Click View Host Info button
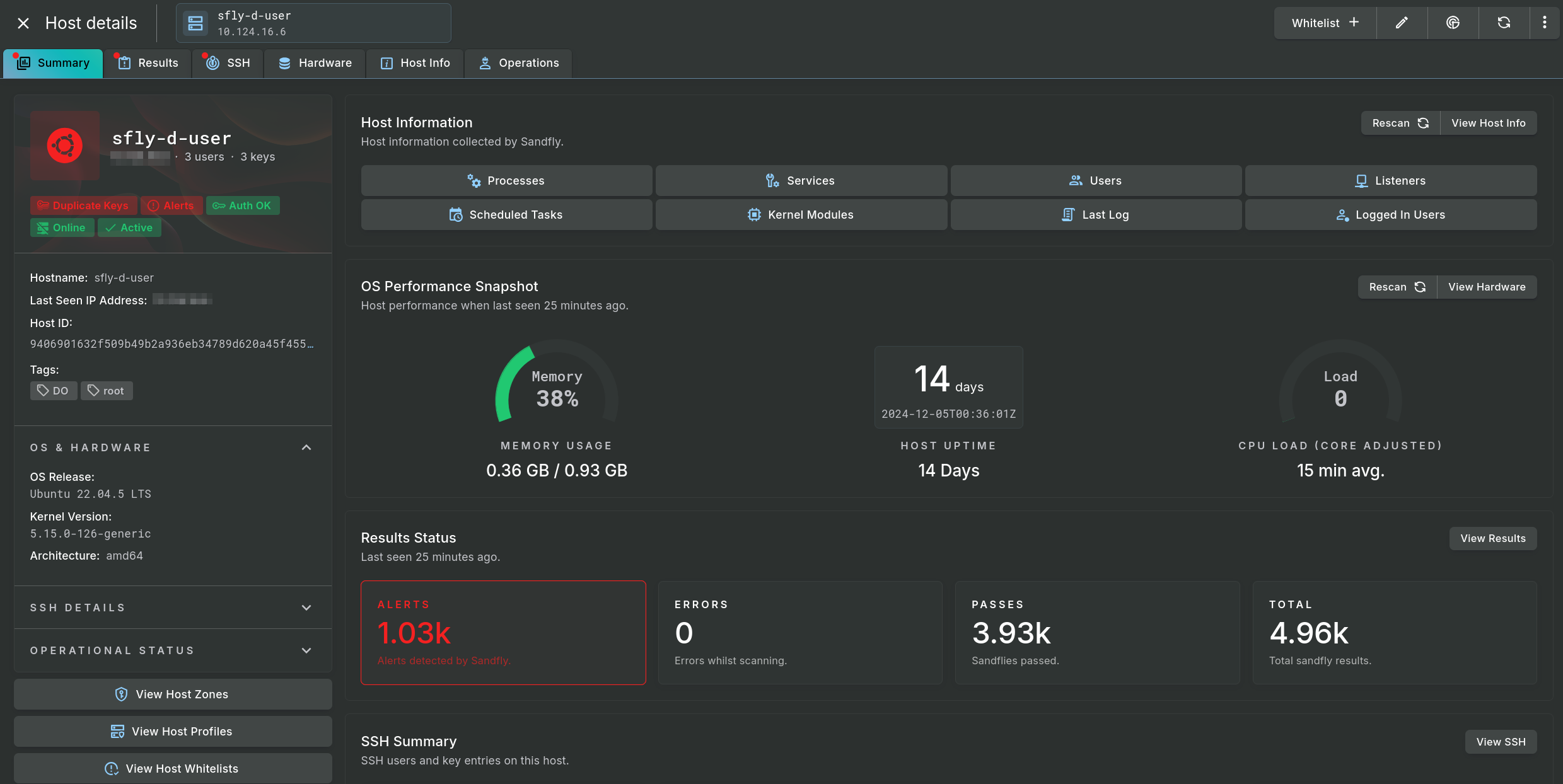Viewport: 1563px width, 784px height. [1489, 123]
